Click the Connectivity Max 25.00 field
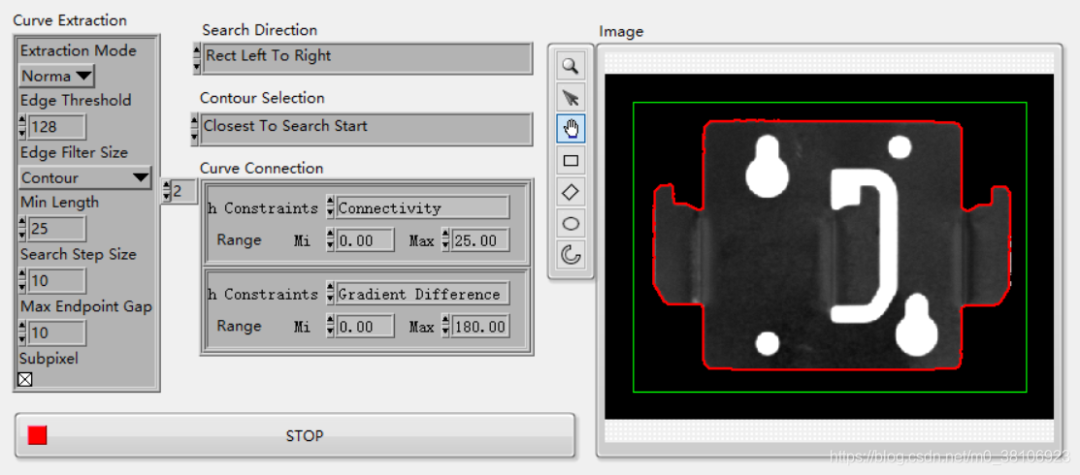Viewport: 1080px width, 475px height. click(x=480, y=240)
